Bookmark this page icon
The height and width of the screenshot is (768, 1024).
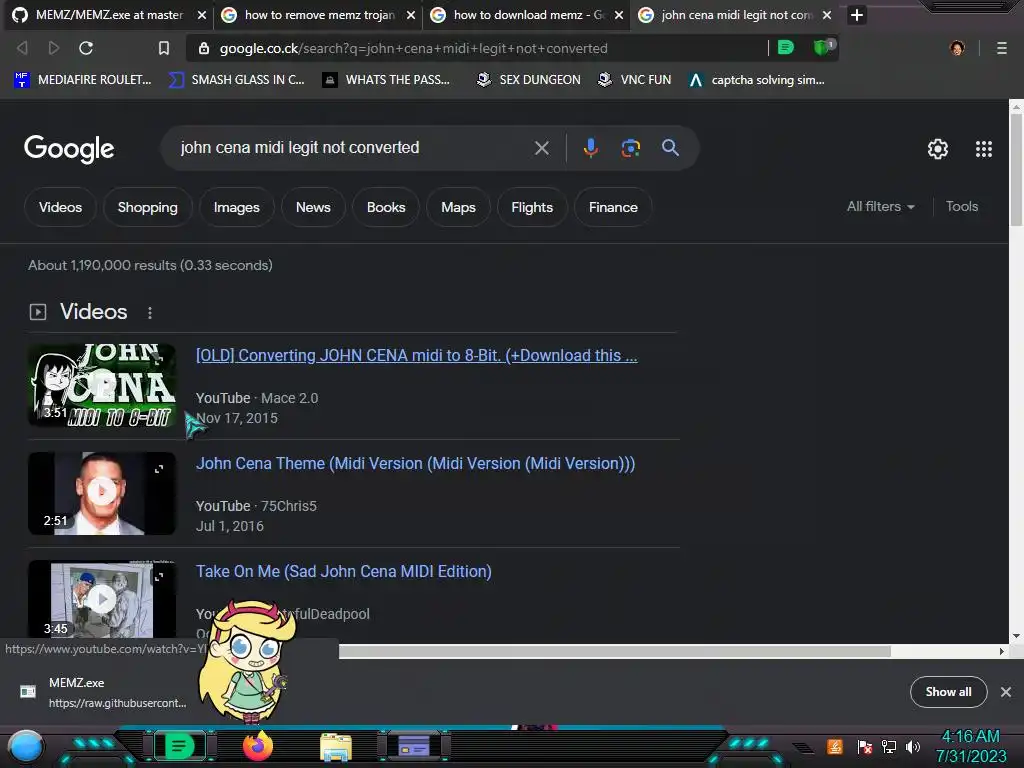coord(164,48)
